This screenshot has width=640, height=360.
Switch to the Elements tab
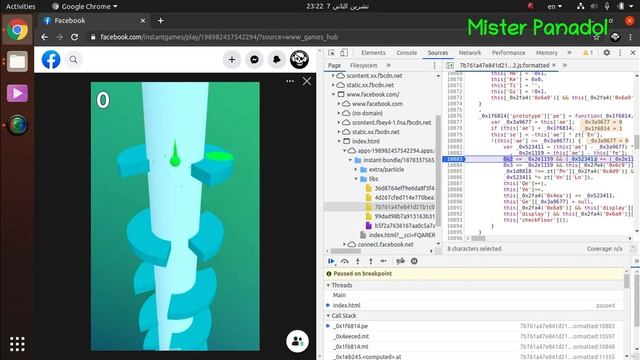[x=373, y=53]
